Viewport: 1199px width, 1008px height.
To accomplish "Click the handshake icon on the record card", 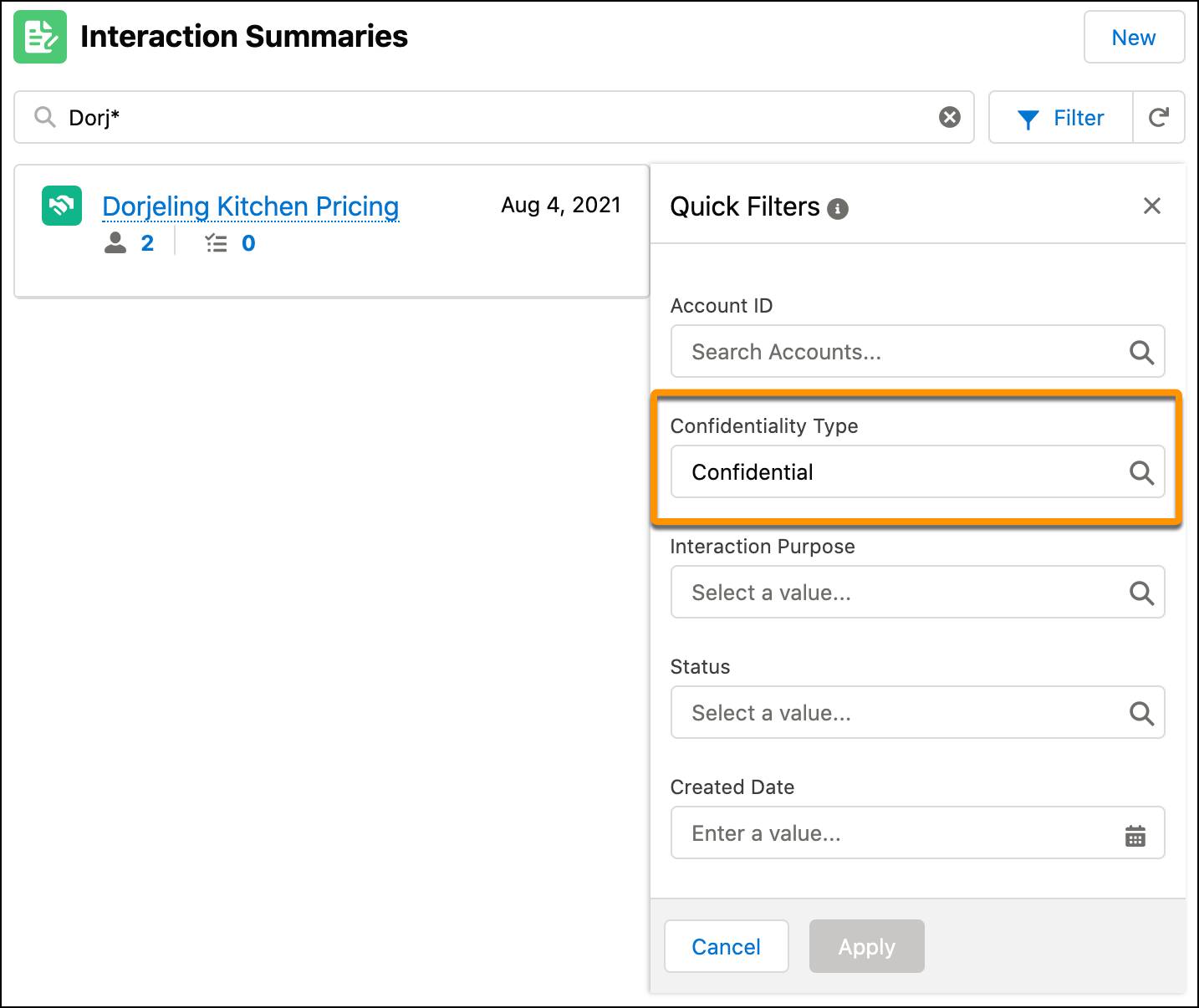I will tap(61, 206).
